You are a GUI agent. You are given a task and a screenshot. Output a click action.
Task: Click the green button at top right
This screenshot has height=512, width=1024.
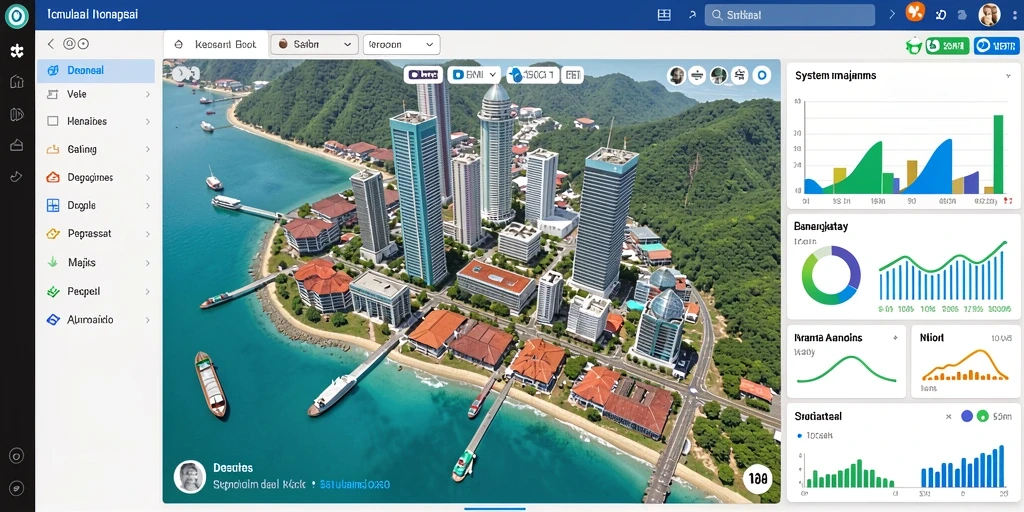947,45
